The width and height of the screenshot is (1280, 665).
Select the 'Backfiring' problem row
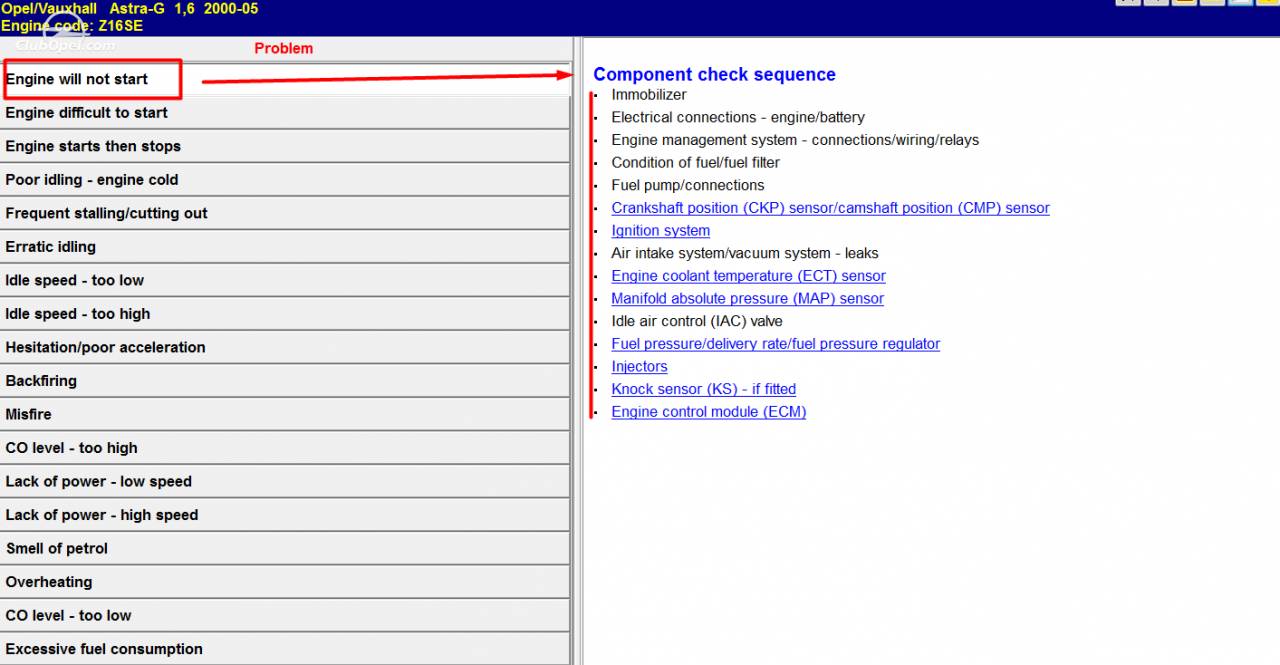(x=285, y=381)
